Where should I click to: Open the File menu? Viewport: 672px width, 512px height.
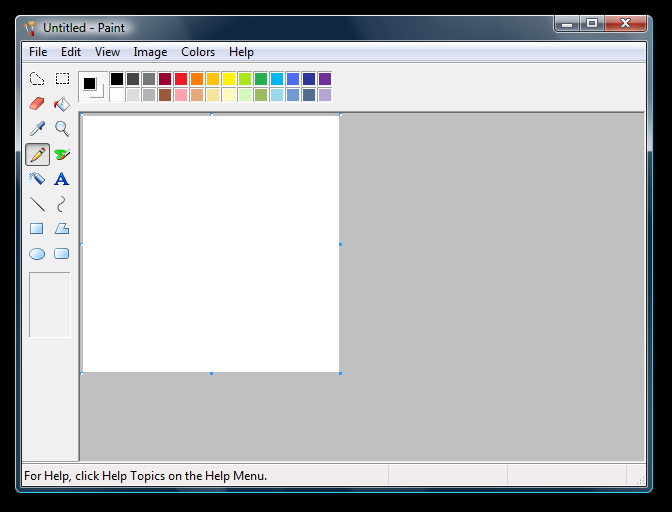[x=38, y=52]
